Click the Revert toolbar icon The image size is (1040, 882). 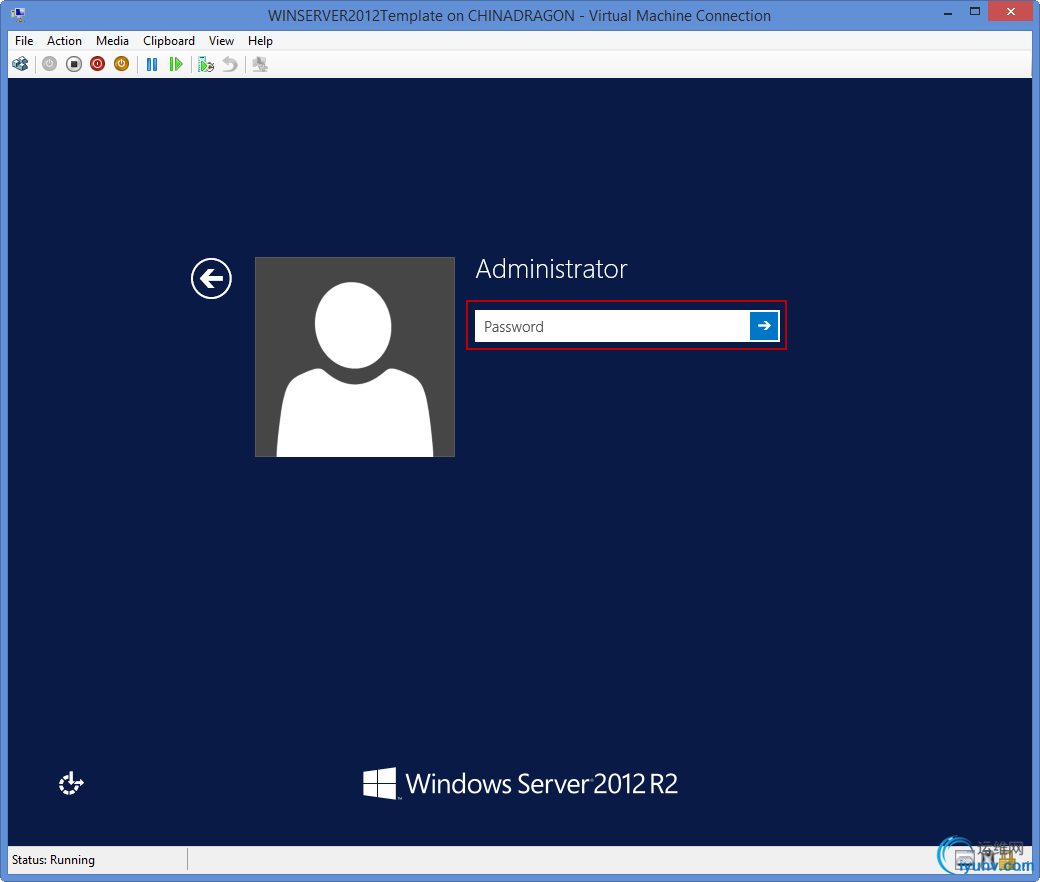click(229, 64)
